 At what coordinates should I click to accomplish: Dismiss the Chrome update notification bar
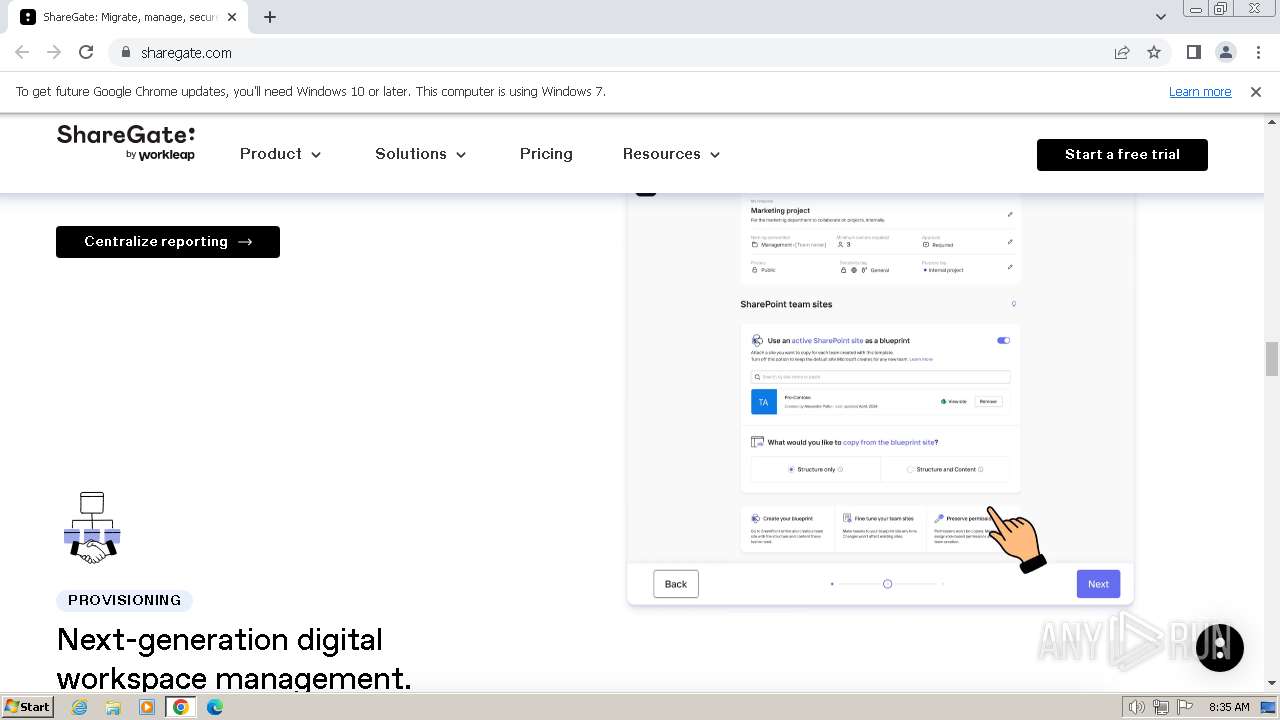coord(1256,91)
